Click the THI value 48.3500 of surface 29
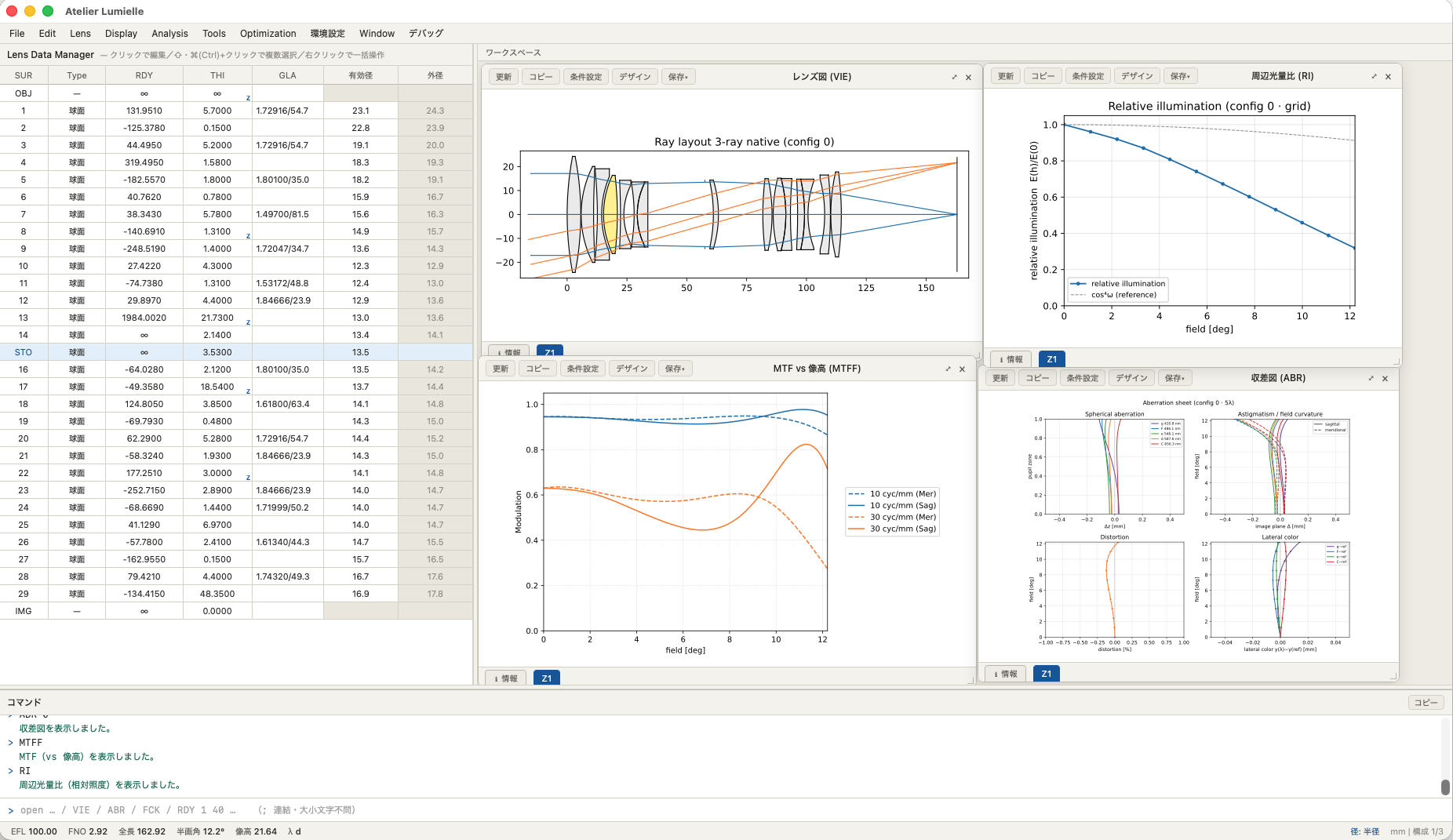This screenshot has width=1453, height=840. [217, 594]
